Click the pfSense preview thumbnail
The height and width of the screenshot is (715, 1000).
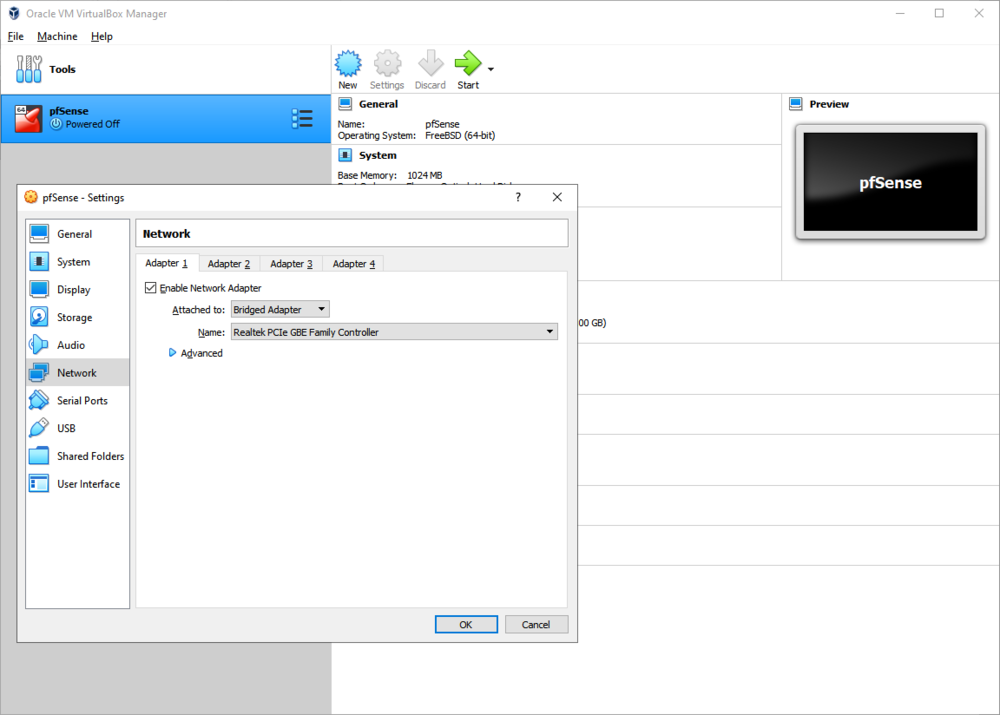pos(889,182)
